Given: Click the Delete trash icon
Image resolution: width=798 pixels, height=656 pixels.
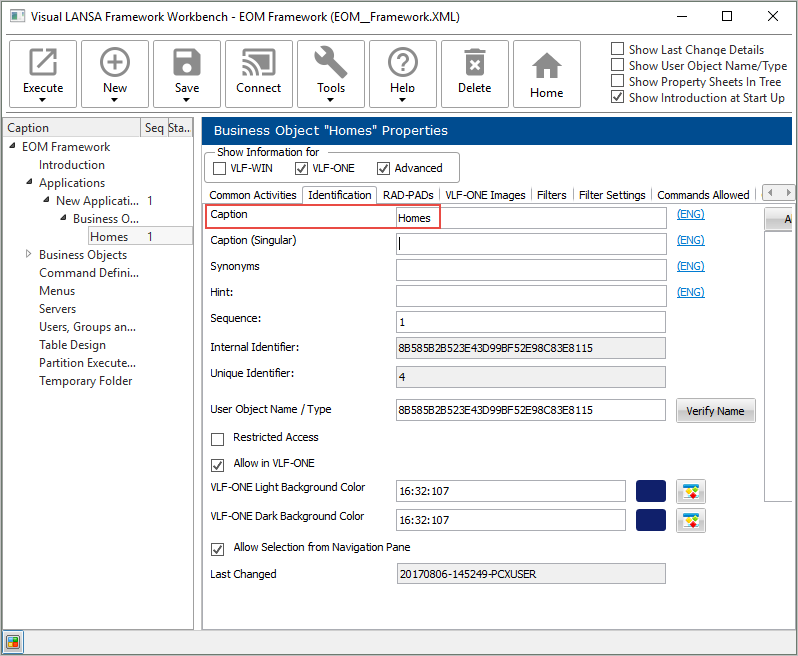Looking at the screenshot, I should click(475, 64).
